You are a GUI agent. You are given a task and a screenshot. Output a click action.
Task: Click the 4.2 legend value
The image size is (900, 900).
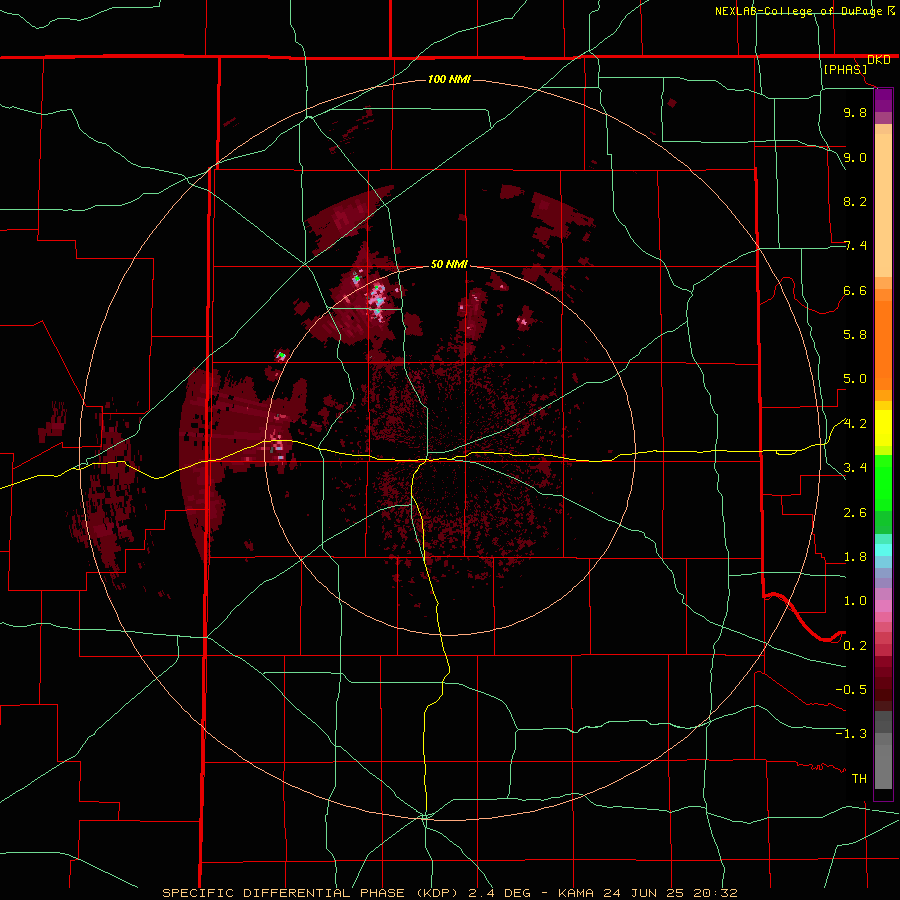855,424
